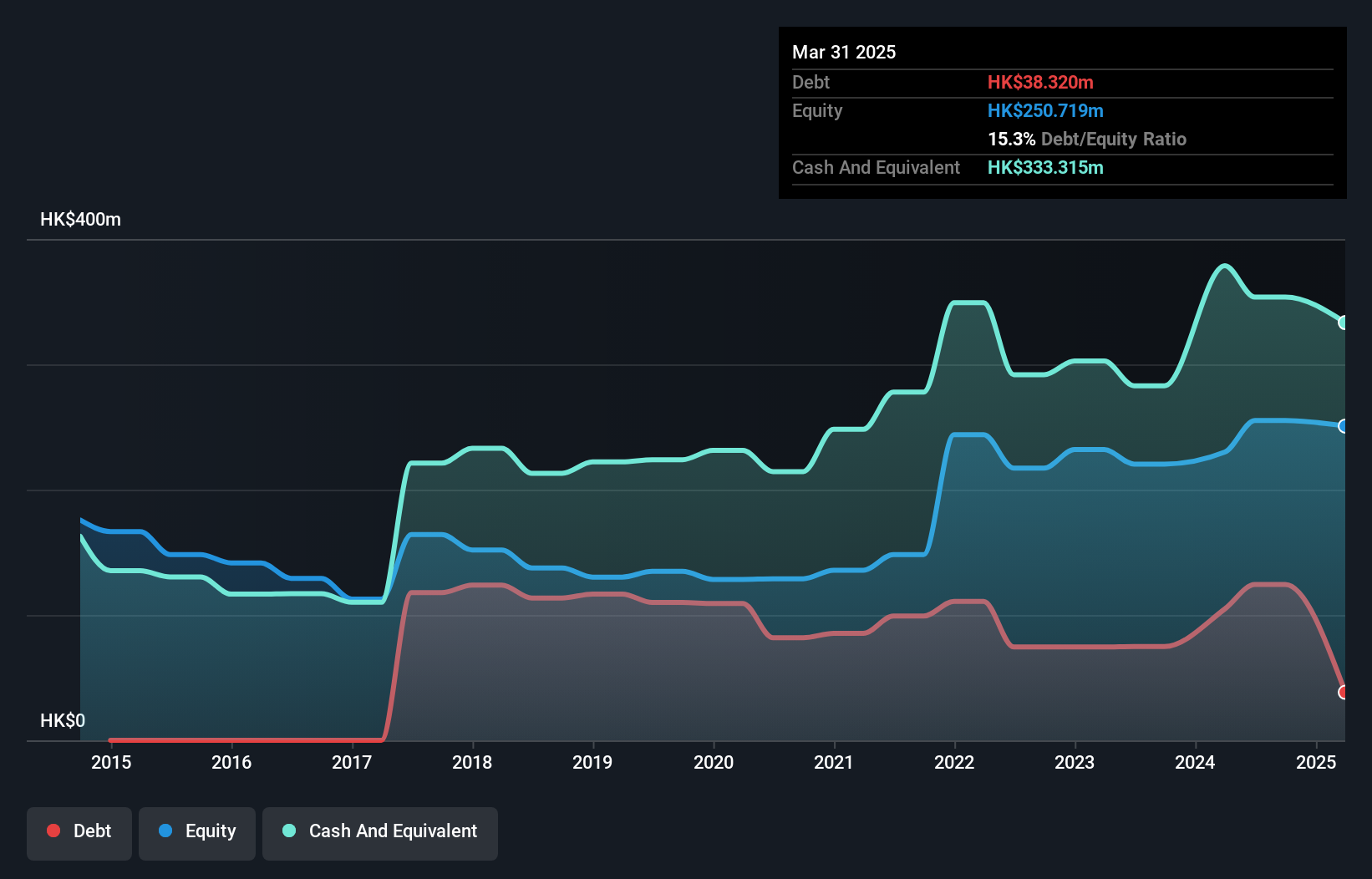Select the red Debt endpoint marker on chart
This screenshot has height=879, width=1372.
click(x=1344, y=692)
